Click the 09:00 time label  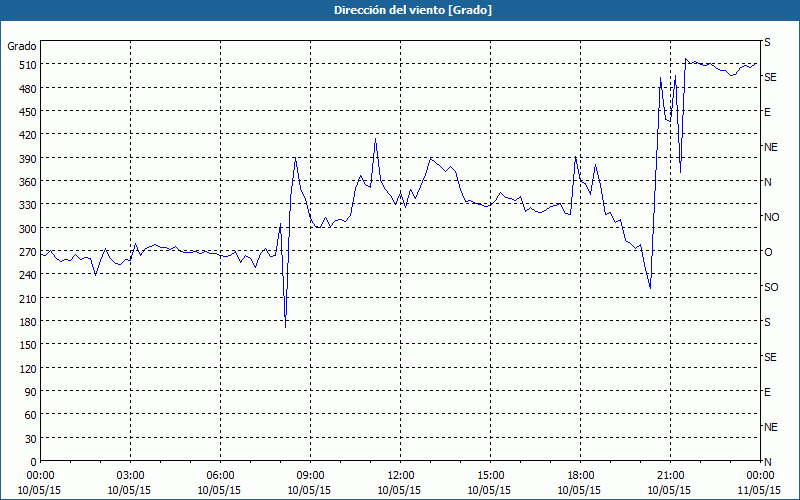pyautogui.click(x=309, y=476)
